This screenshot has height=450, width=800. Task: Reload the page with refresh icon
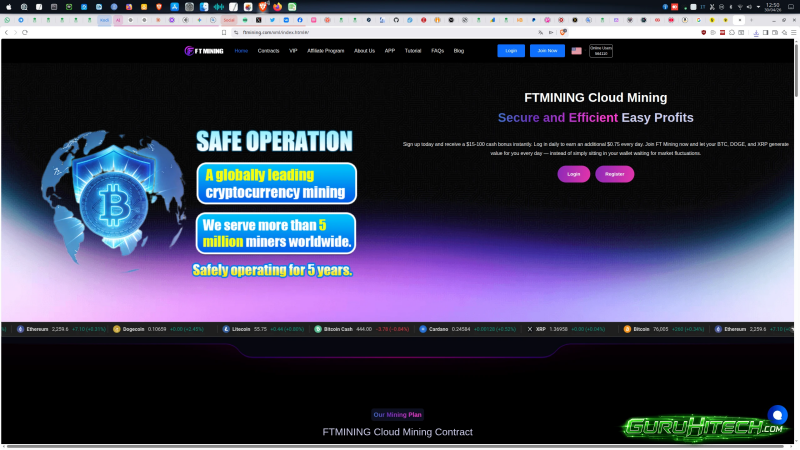pyautogui.click(x=24, y=32)
